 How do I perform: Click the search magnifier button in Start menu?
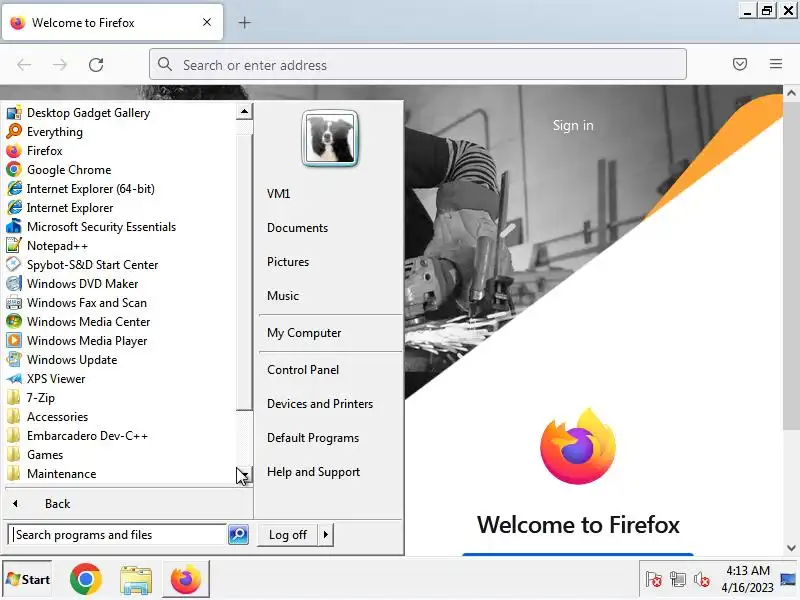[x=238, y=534]
